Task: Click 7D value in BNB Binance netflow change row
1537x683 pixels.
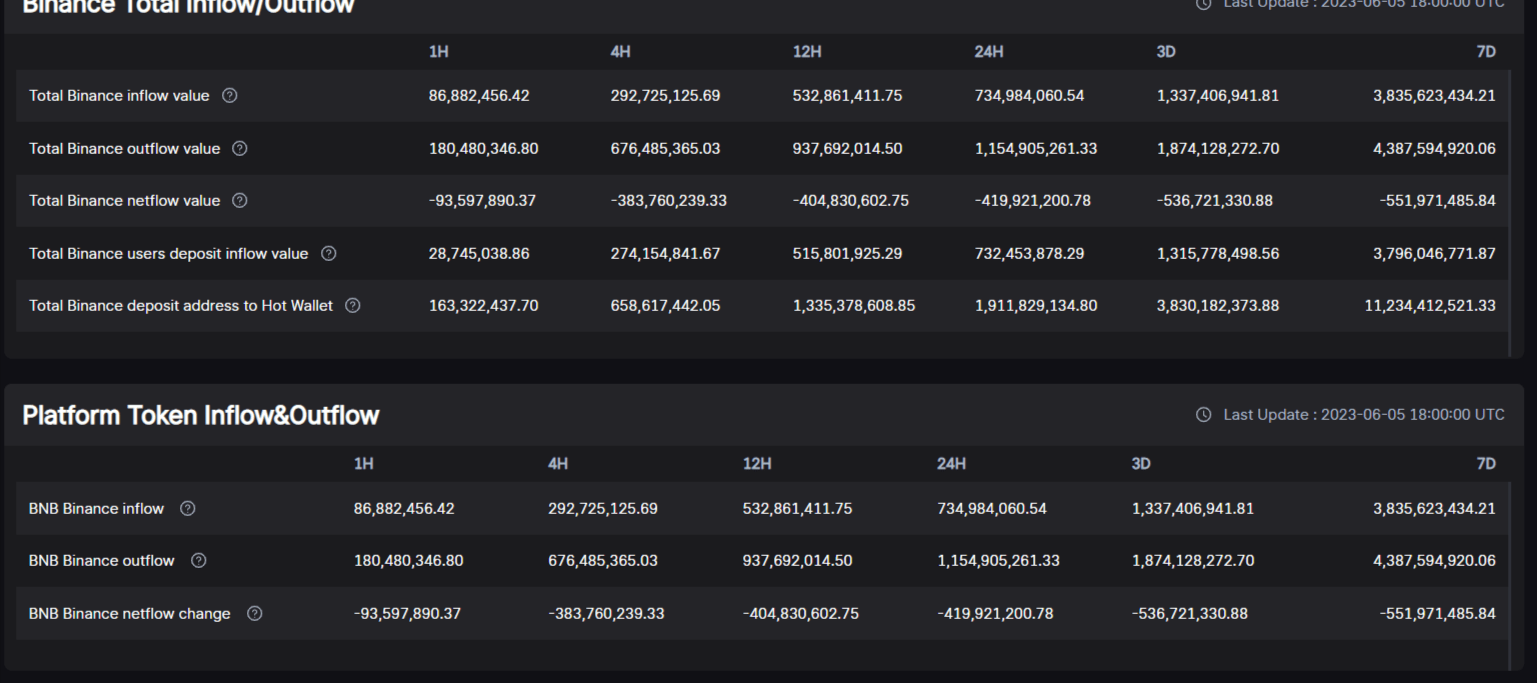Action: 1438,613
